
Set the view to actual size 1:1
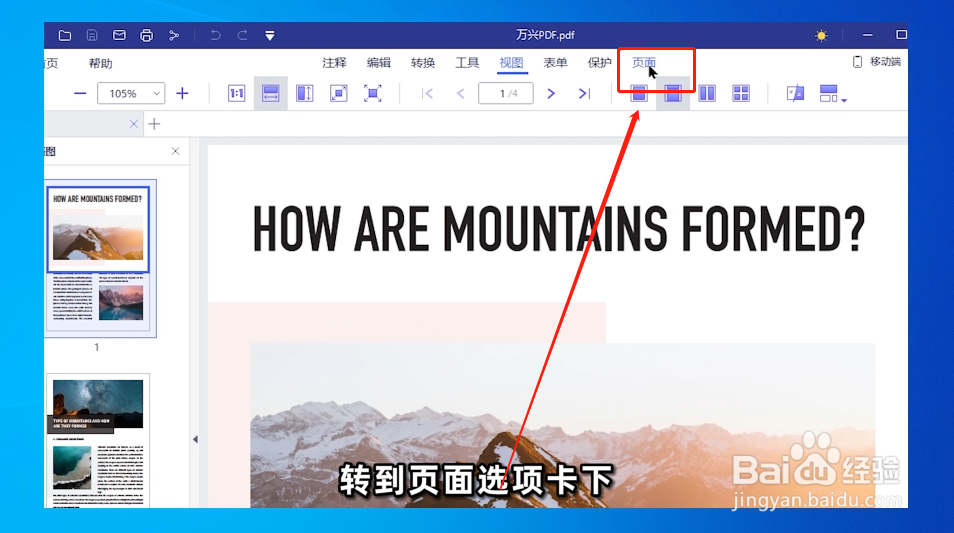237,94
